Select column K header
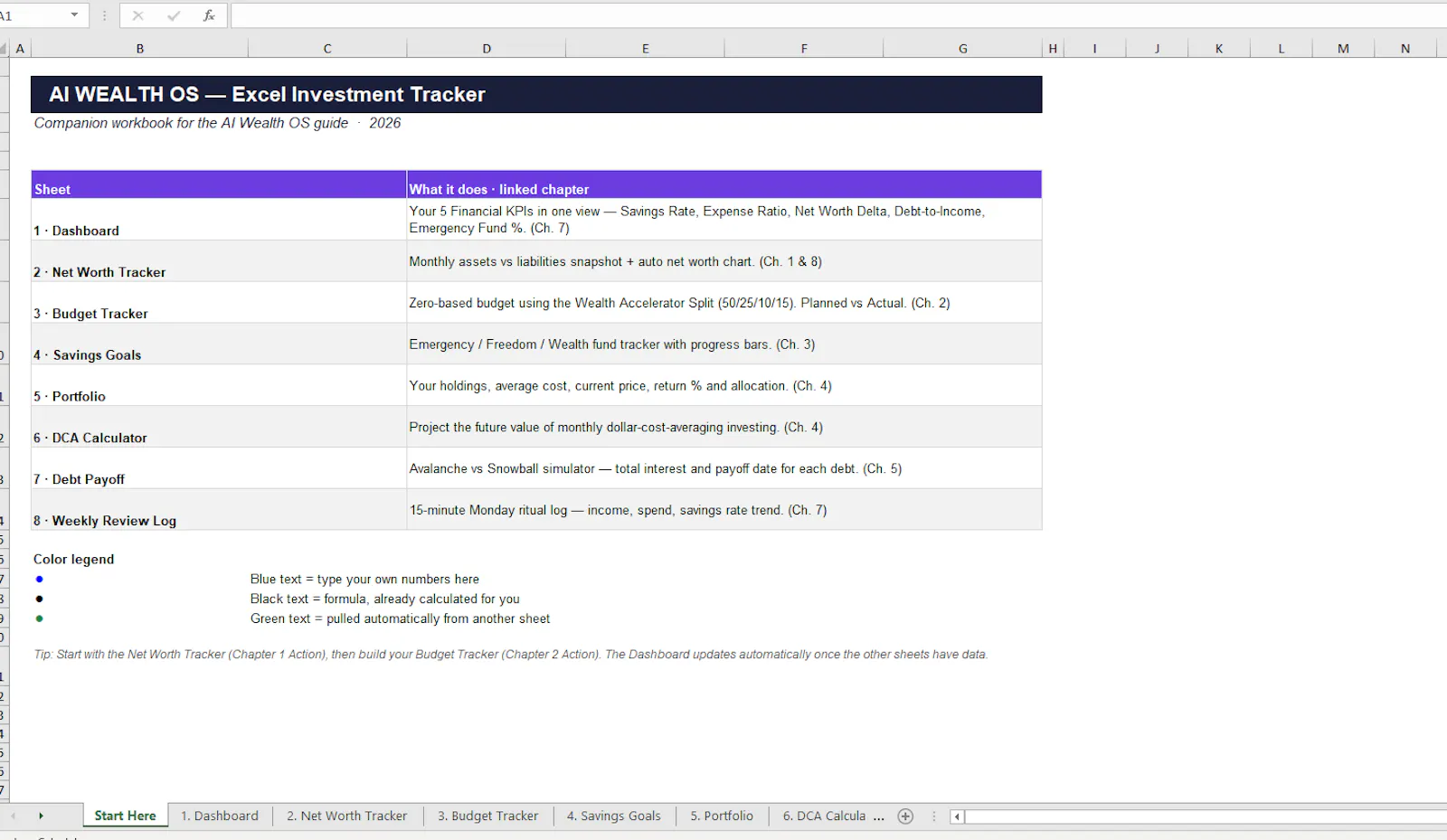1447x840 pixels. (x=1219, y=49)
